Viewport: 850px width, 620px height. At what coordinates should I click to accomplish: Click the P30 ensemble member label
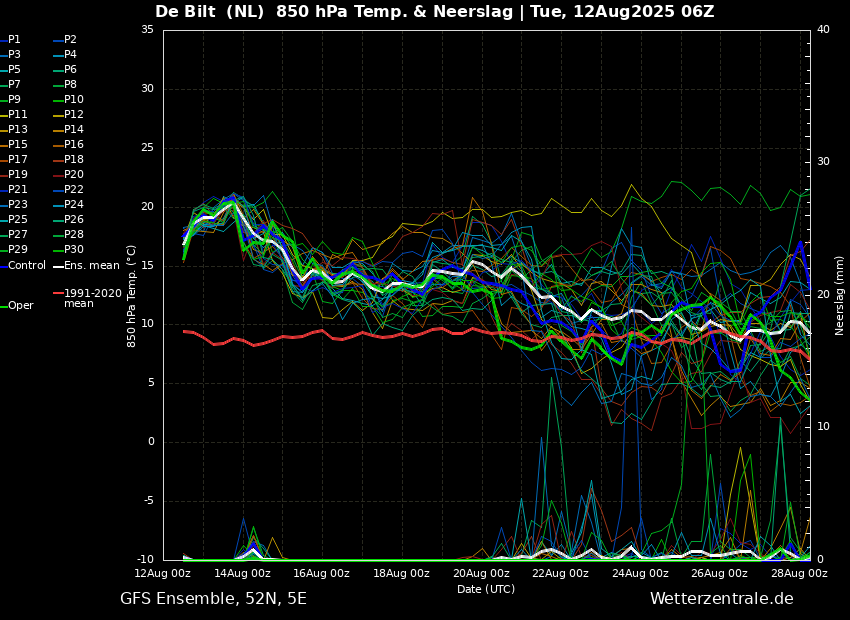click(x=74, y=250)
